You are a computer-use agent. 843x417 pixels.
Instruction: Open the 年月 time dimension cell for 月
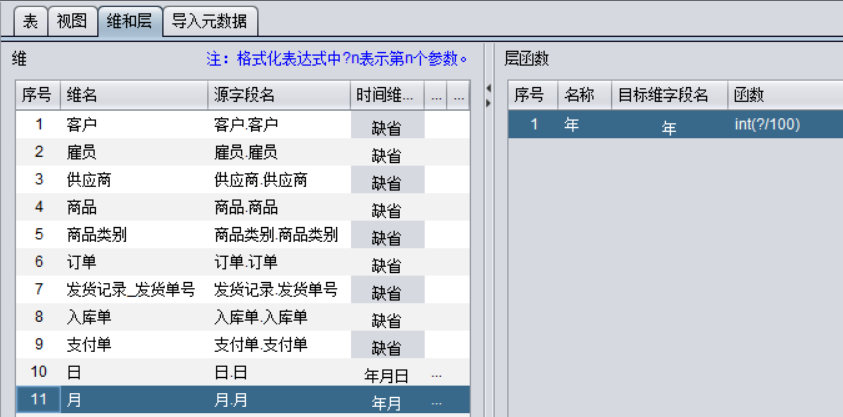[387, 403]
